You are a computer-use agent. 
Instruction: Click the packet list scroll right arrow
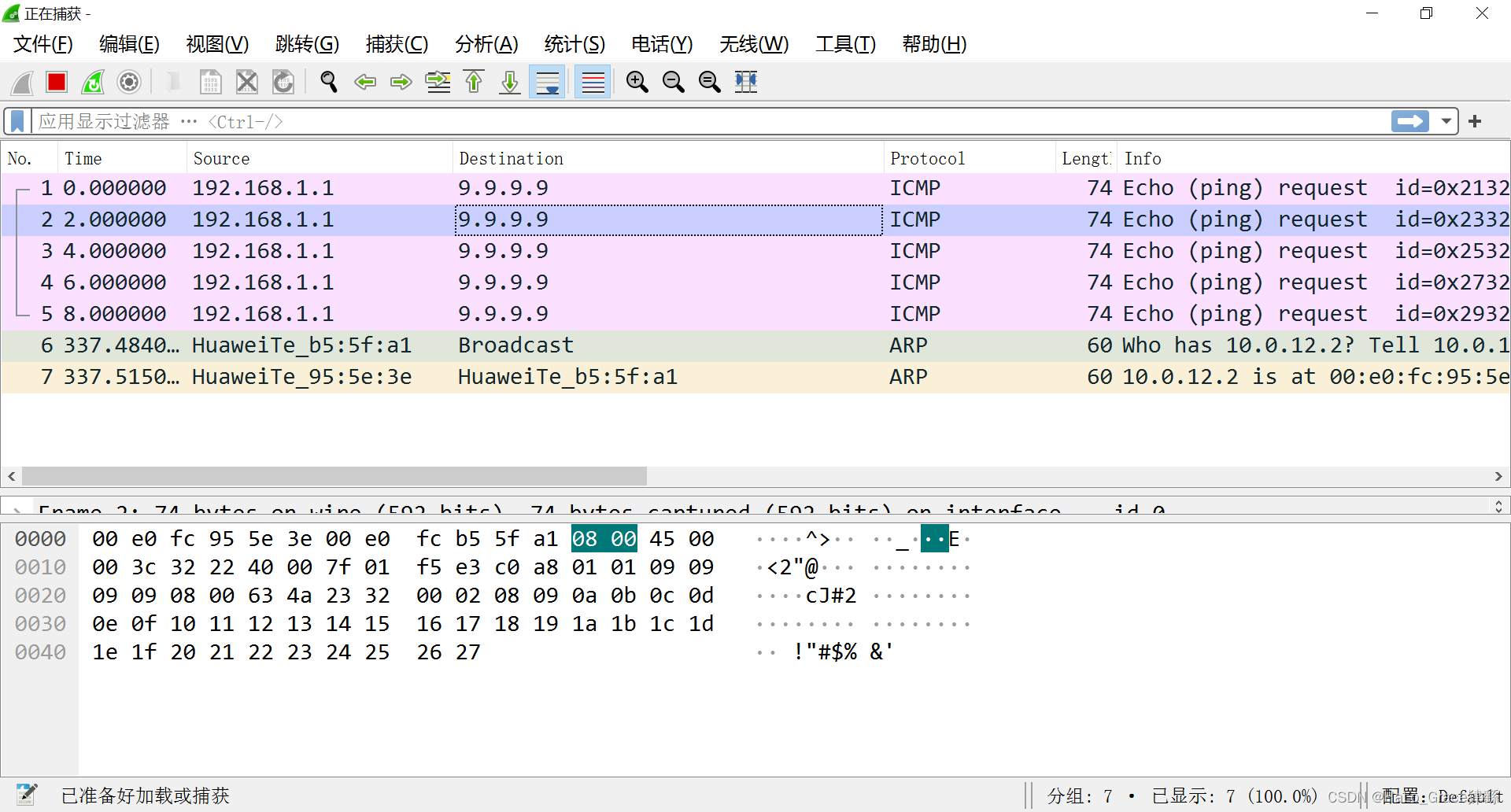coord(1498,476)
